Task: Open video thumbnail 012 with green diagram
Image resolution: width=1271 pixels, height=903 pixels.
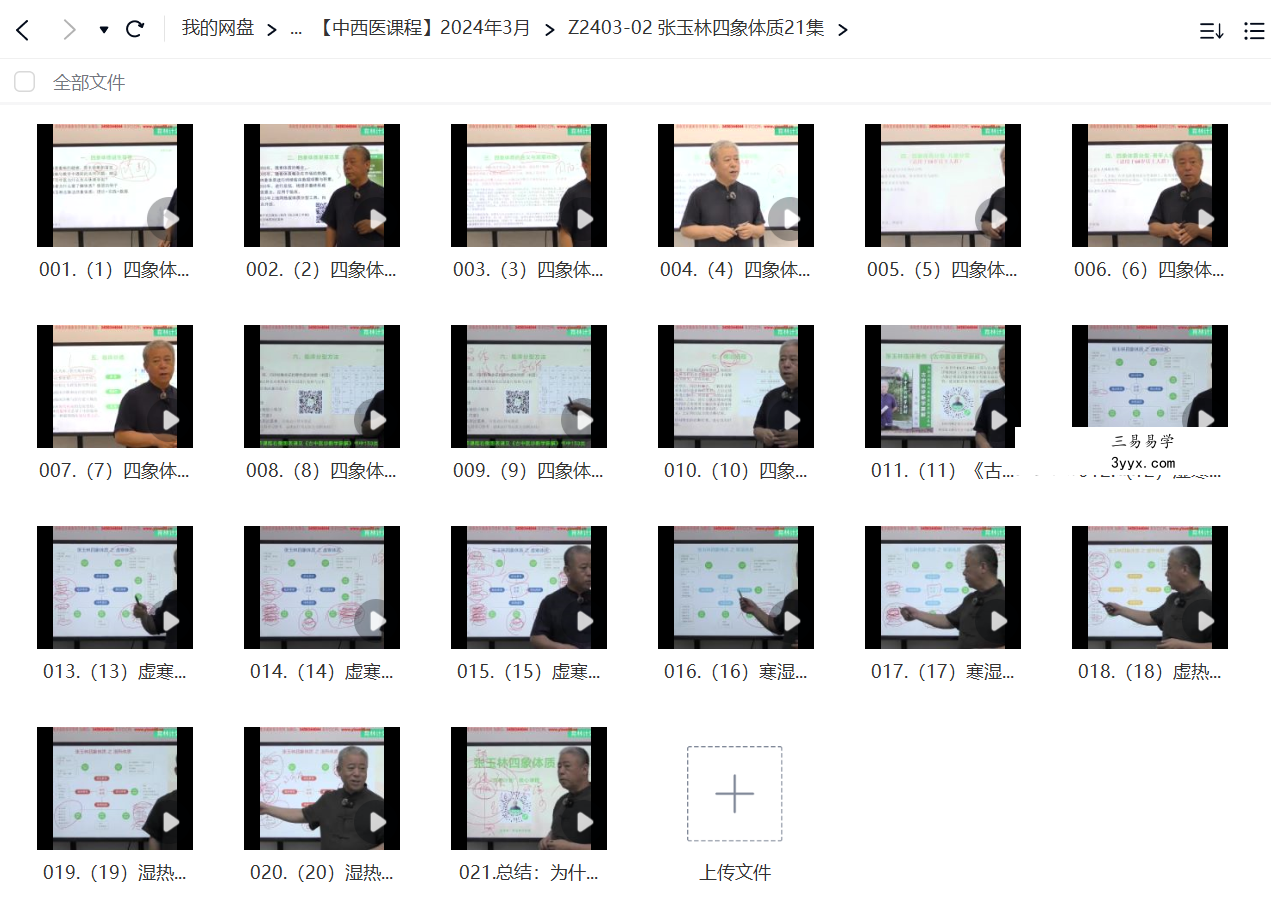Action: (x=1149, y=376)
